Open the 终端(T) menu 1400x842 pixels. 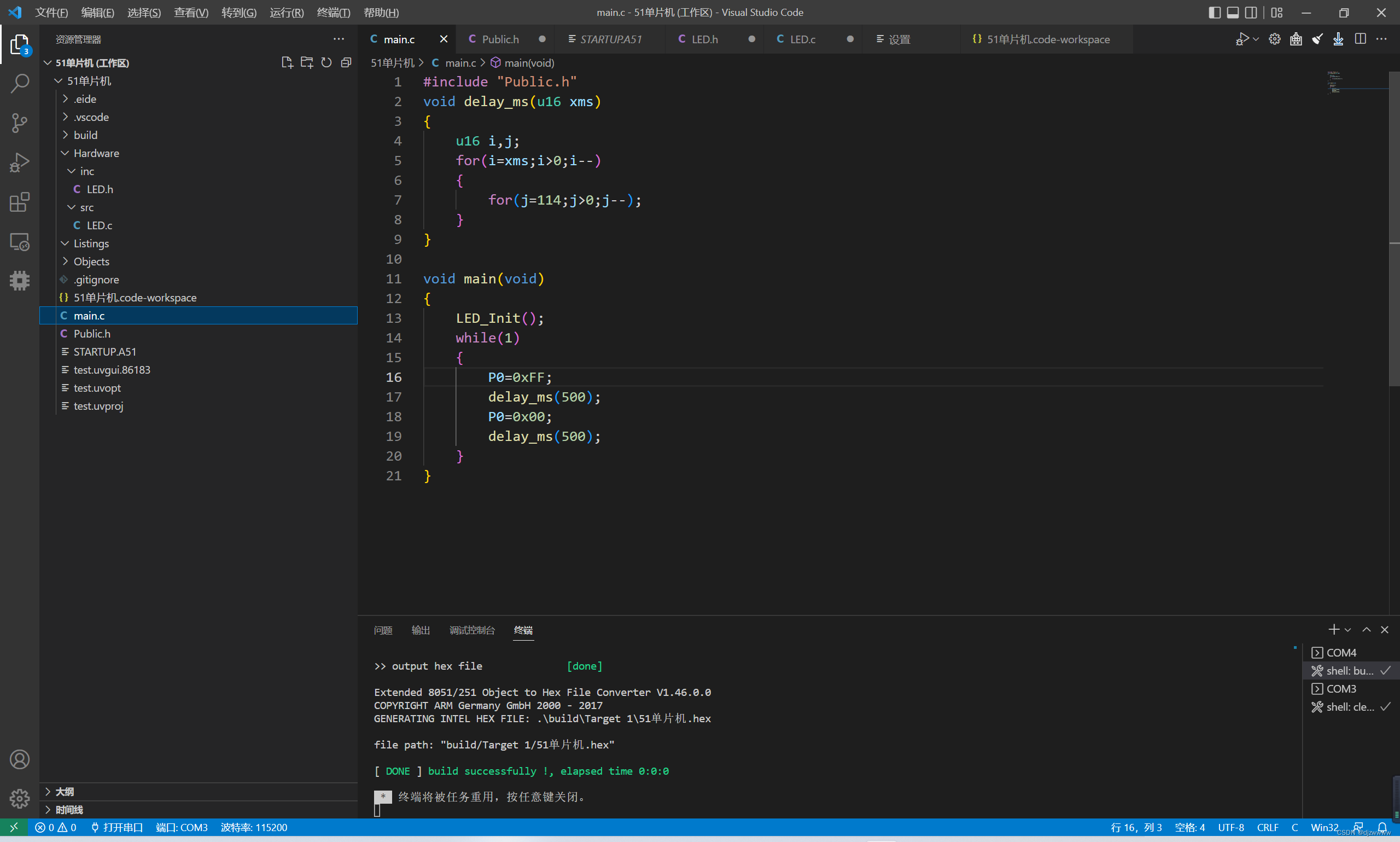(x=333, y=13)
